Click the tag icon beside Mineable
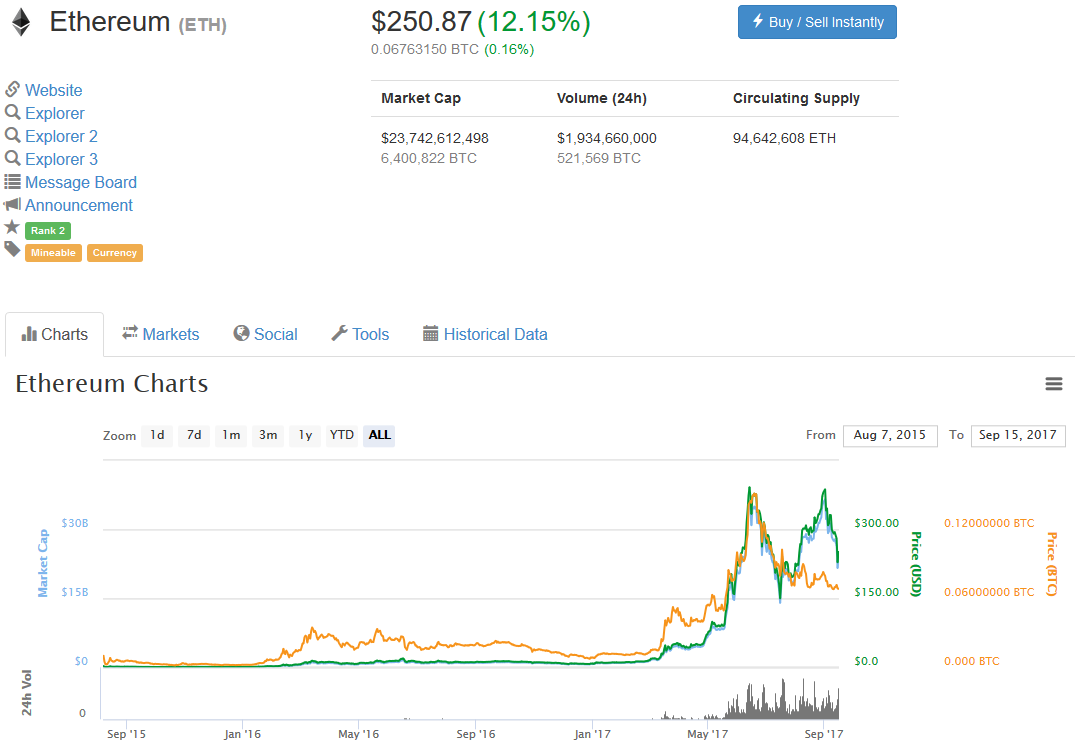This screenshot has width=1091, height=749. (x=12, y=249)
